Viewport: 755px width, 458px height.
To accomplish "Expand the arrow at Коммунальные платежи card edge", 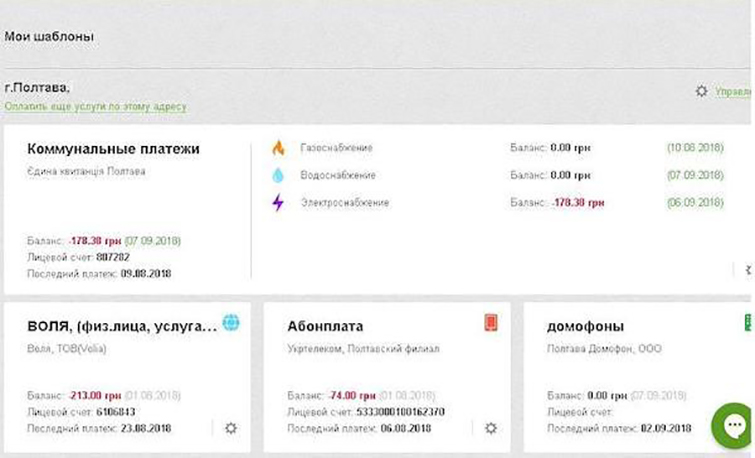I will 748,269.
